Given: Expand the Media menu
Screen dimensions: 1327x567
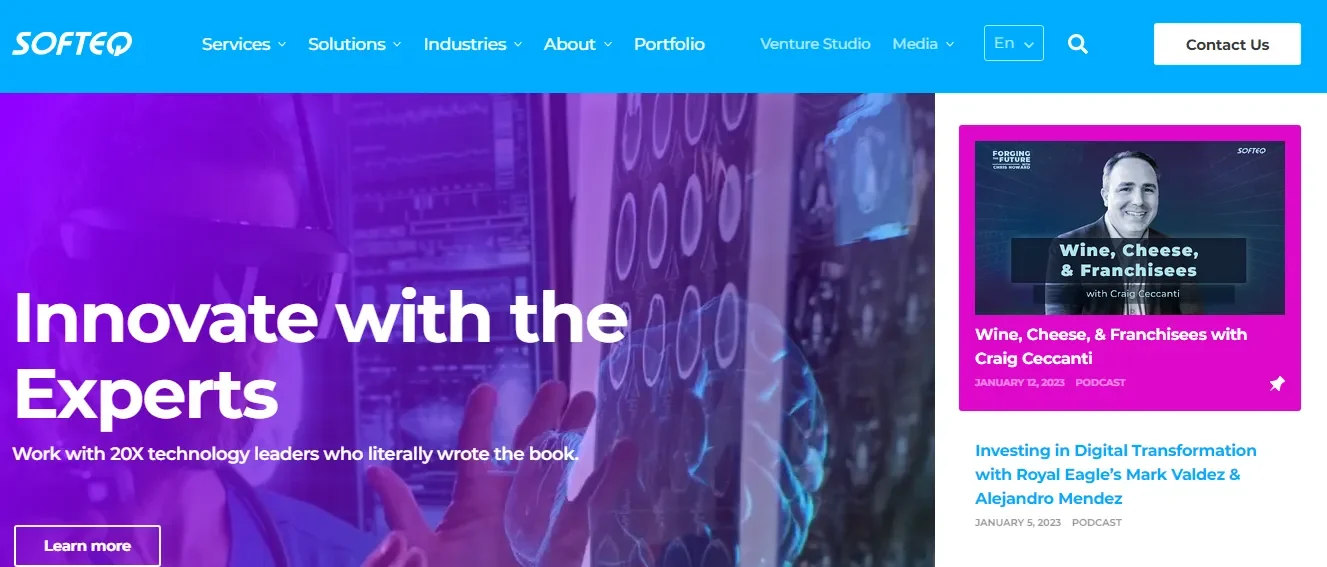Looking at the screenshot, I should 923,44.
